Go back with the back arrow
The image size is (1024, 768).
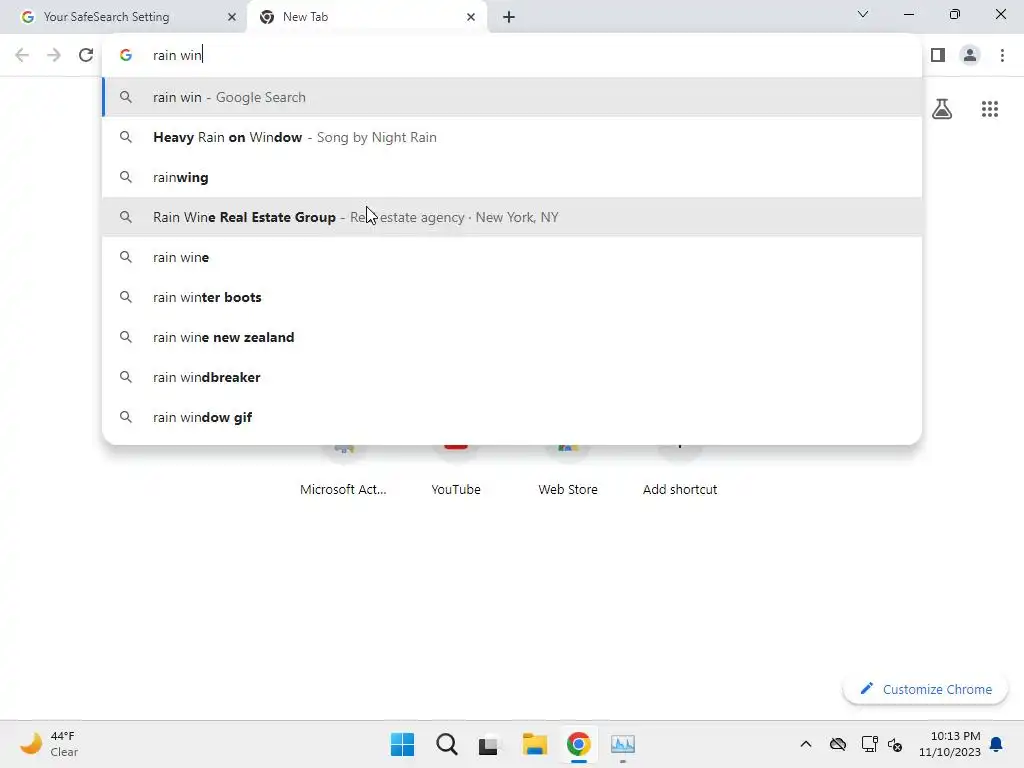[22, 55]
